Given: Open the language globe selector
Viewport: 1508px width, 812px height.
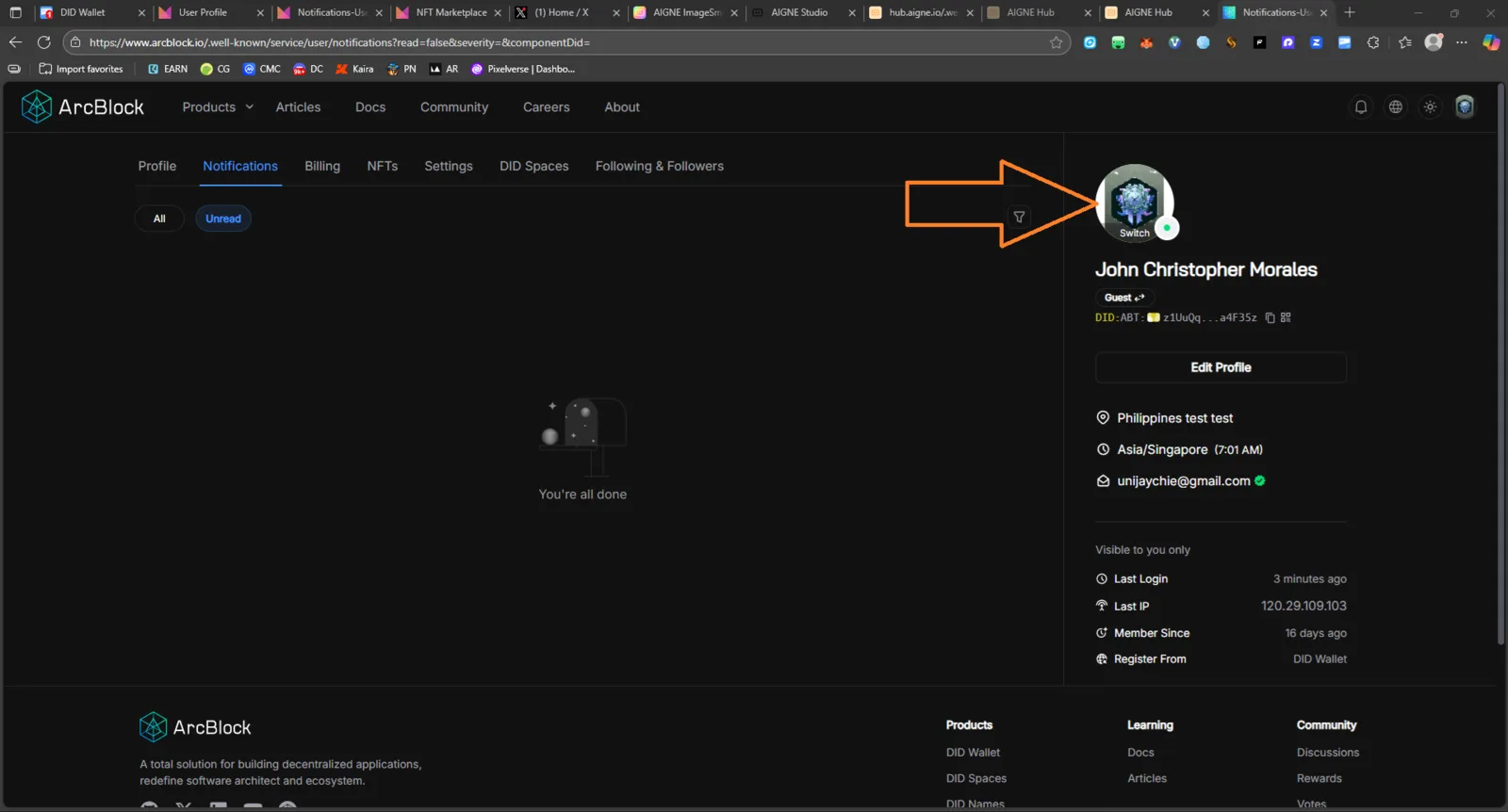Looking at the screenshot, I should pyautogui.click(x=1396, y=107).
